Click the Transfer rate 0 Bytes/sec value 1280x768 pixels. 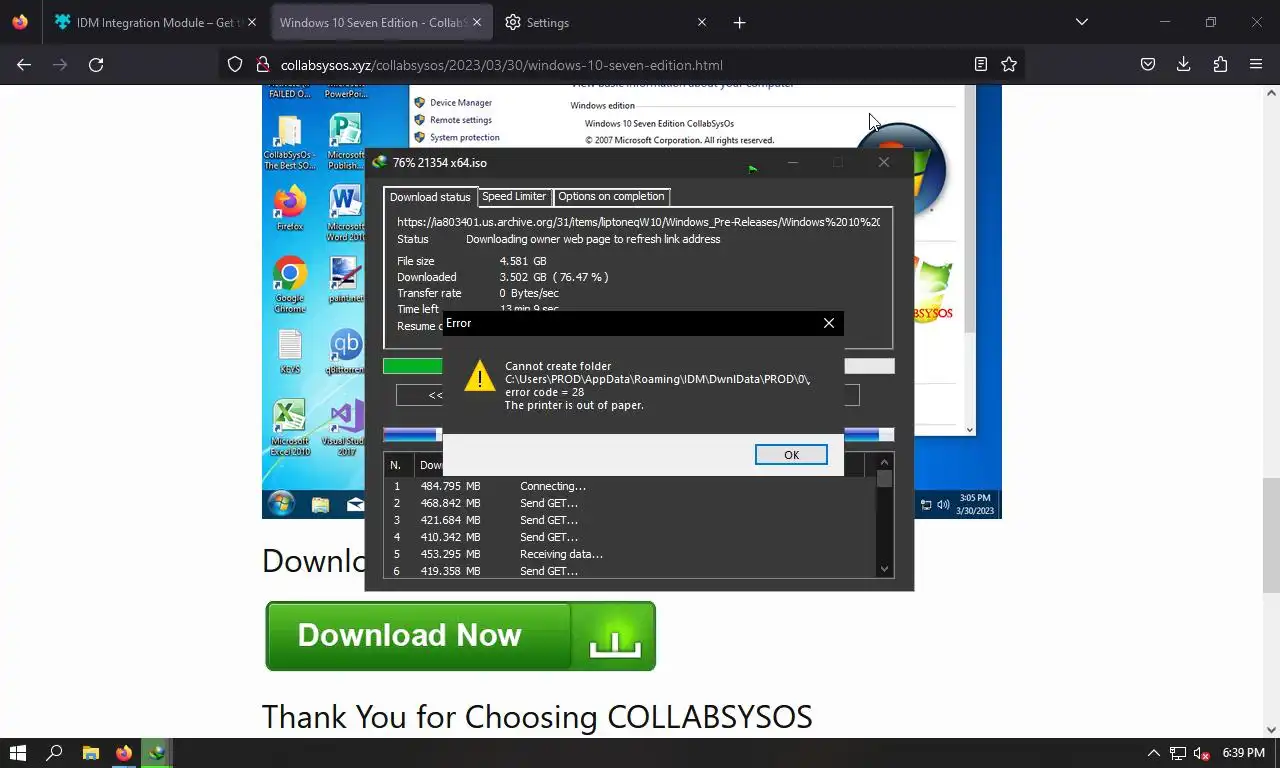tap(529, 293)
